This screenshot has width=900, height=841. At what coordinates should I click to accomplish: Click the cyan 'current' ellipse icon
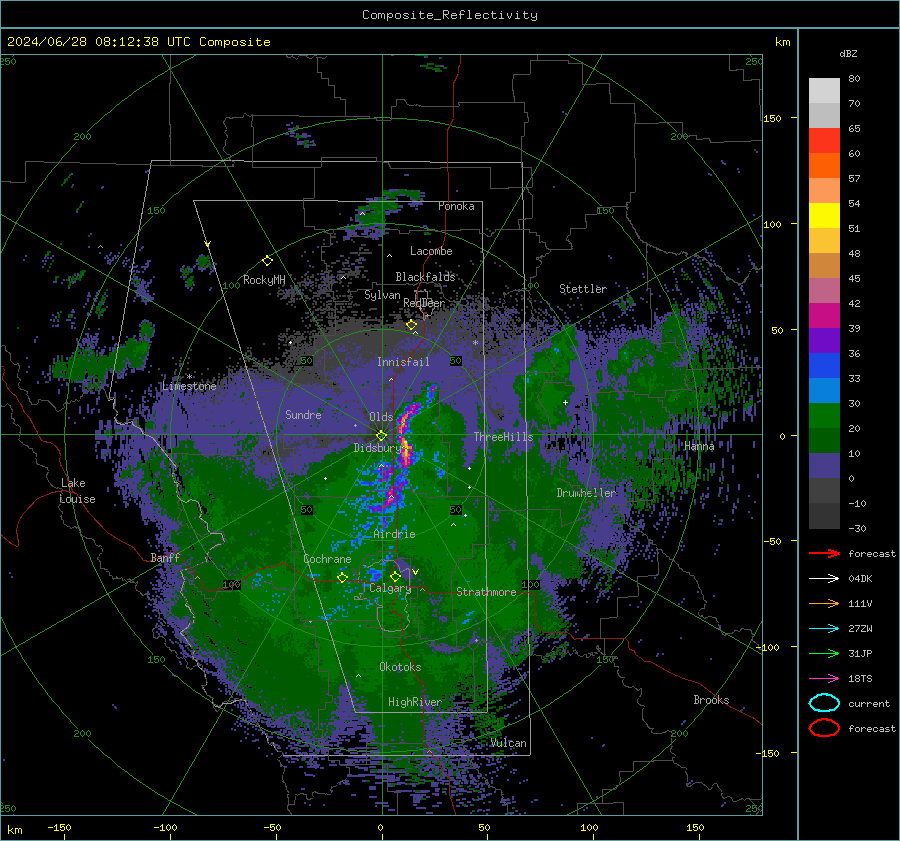tap(824, 703)
